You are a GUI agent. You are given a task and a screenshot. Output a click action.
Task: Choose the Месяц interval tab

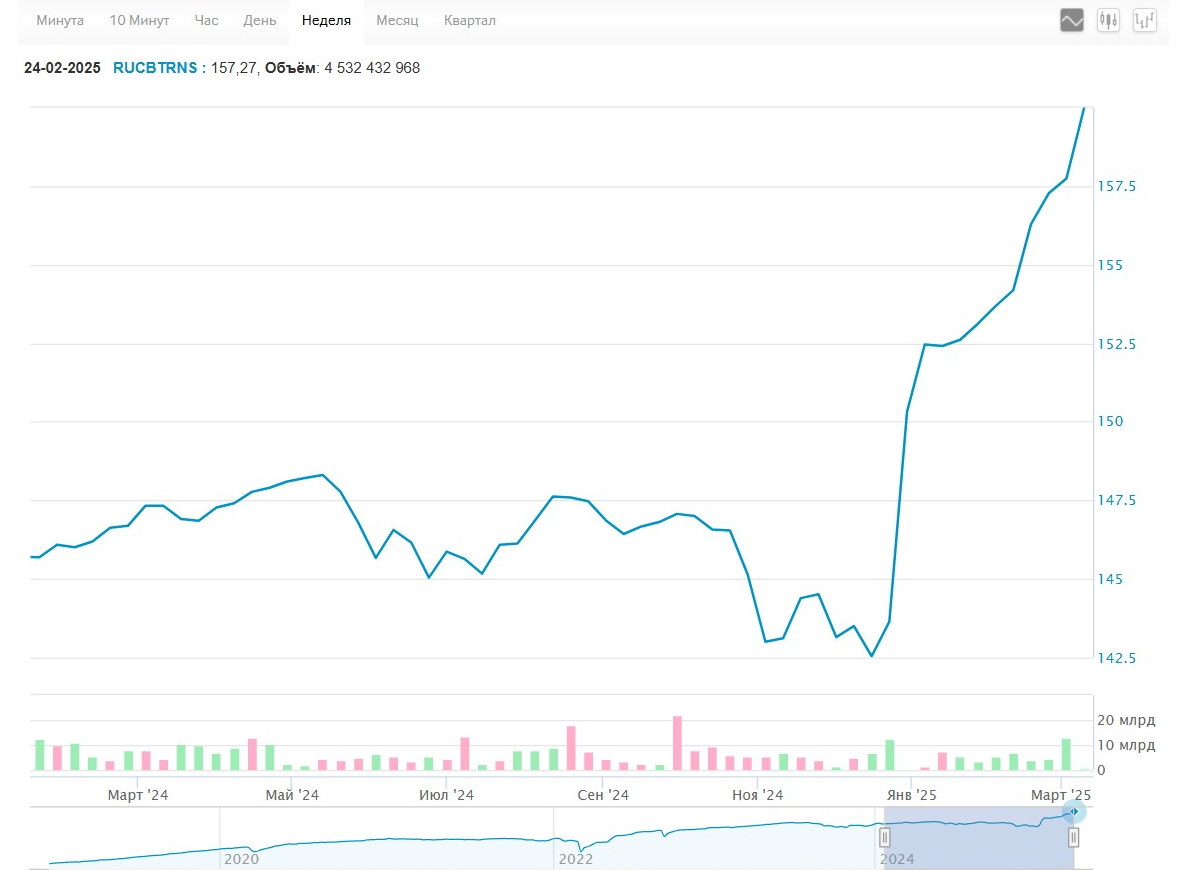tap(397, 21)
